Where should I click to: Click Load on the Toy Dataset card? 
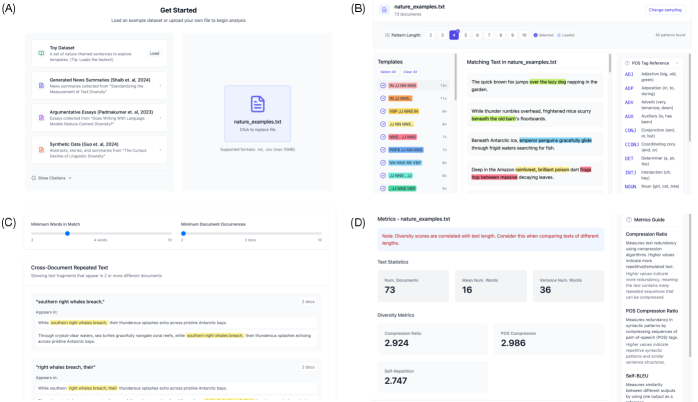point(154,53)
